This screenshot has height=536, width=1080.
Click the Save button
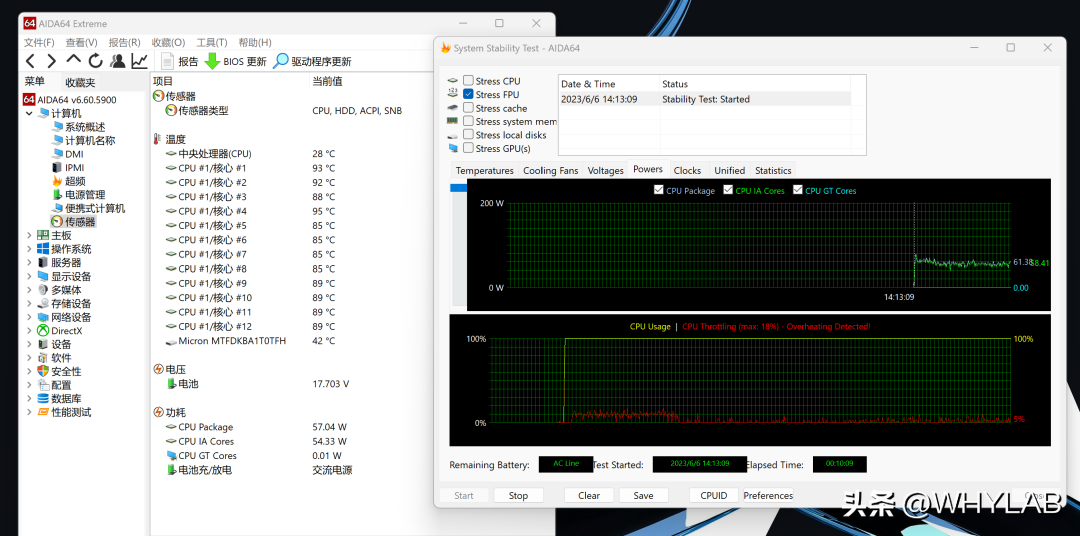(x=643, y=495)
